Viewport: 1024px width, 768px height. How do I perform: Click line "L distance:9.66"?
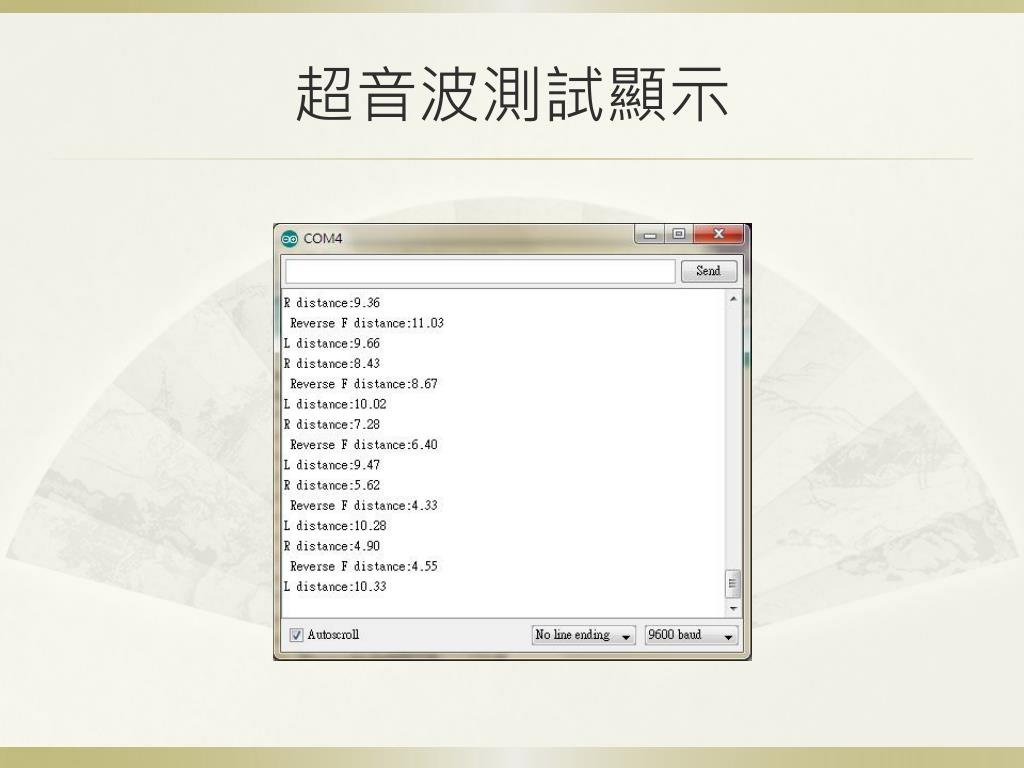pyautogui.click(x=332, y=344)
